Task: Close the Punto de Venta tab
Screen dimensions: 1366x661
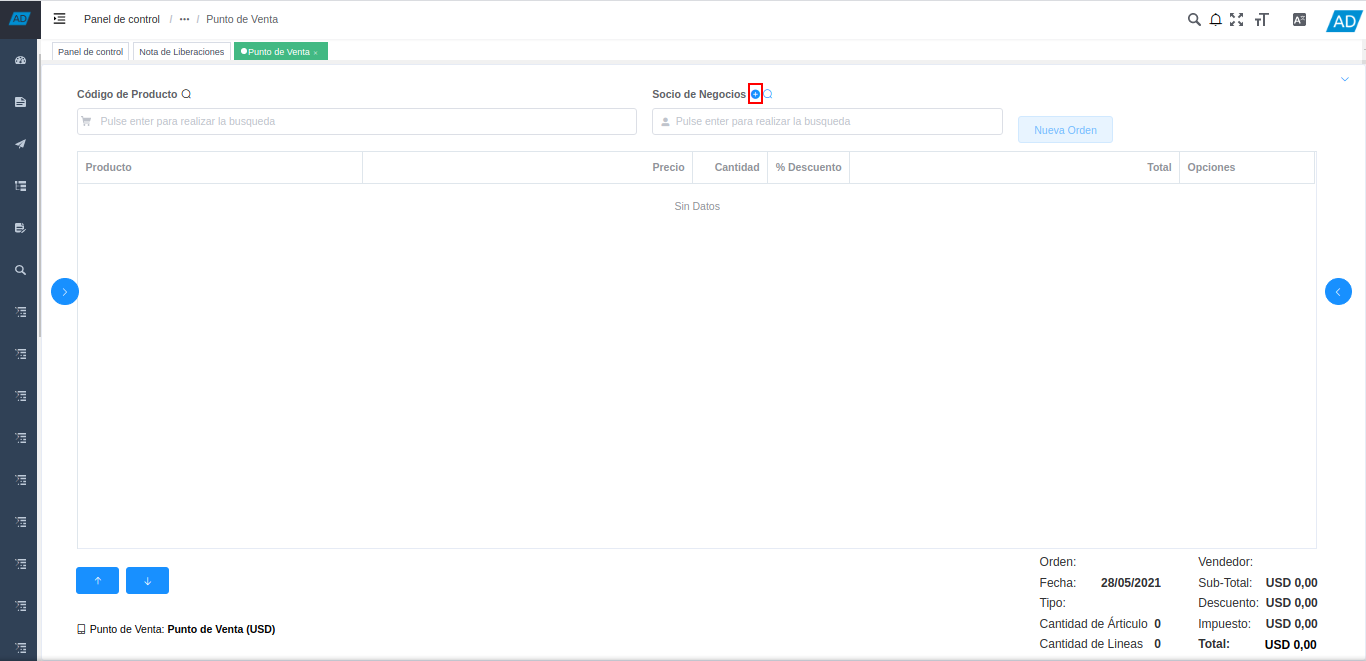Action: 316,53
